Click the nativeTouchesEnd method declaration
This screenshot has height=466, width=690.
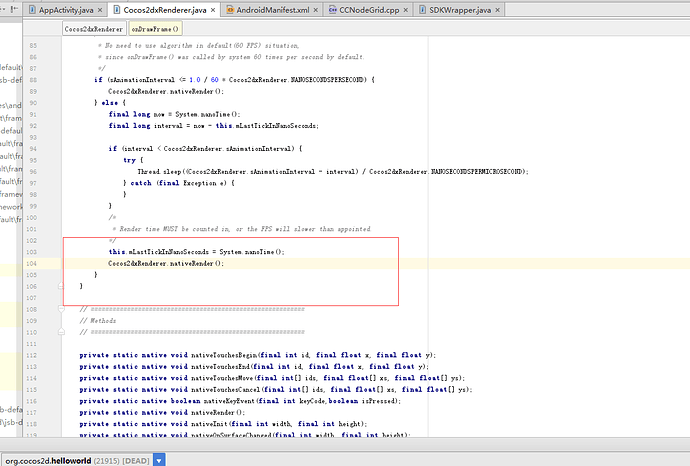click(254, 367)
